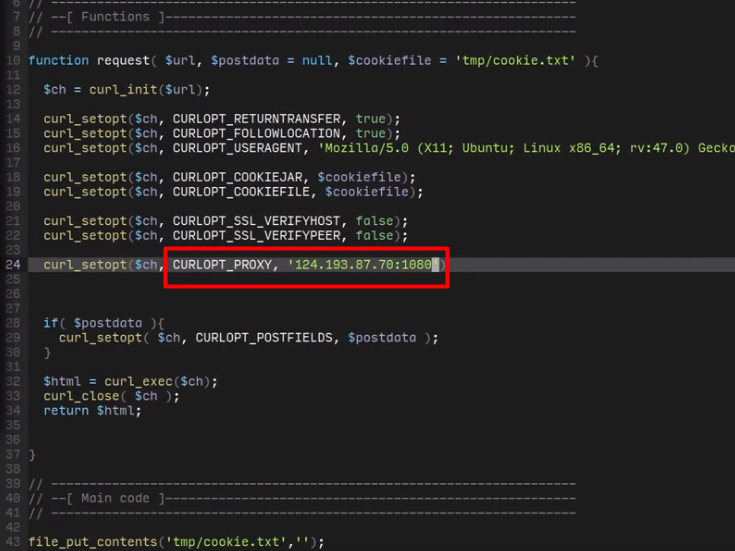Click the CURLOPT_PROXY constant on line 24

pyautogui.click(x=222, y=264)
